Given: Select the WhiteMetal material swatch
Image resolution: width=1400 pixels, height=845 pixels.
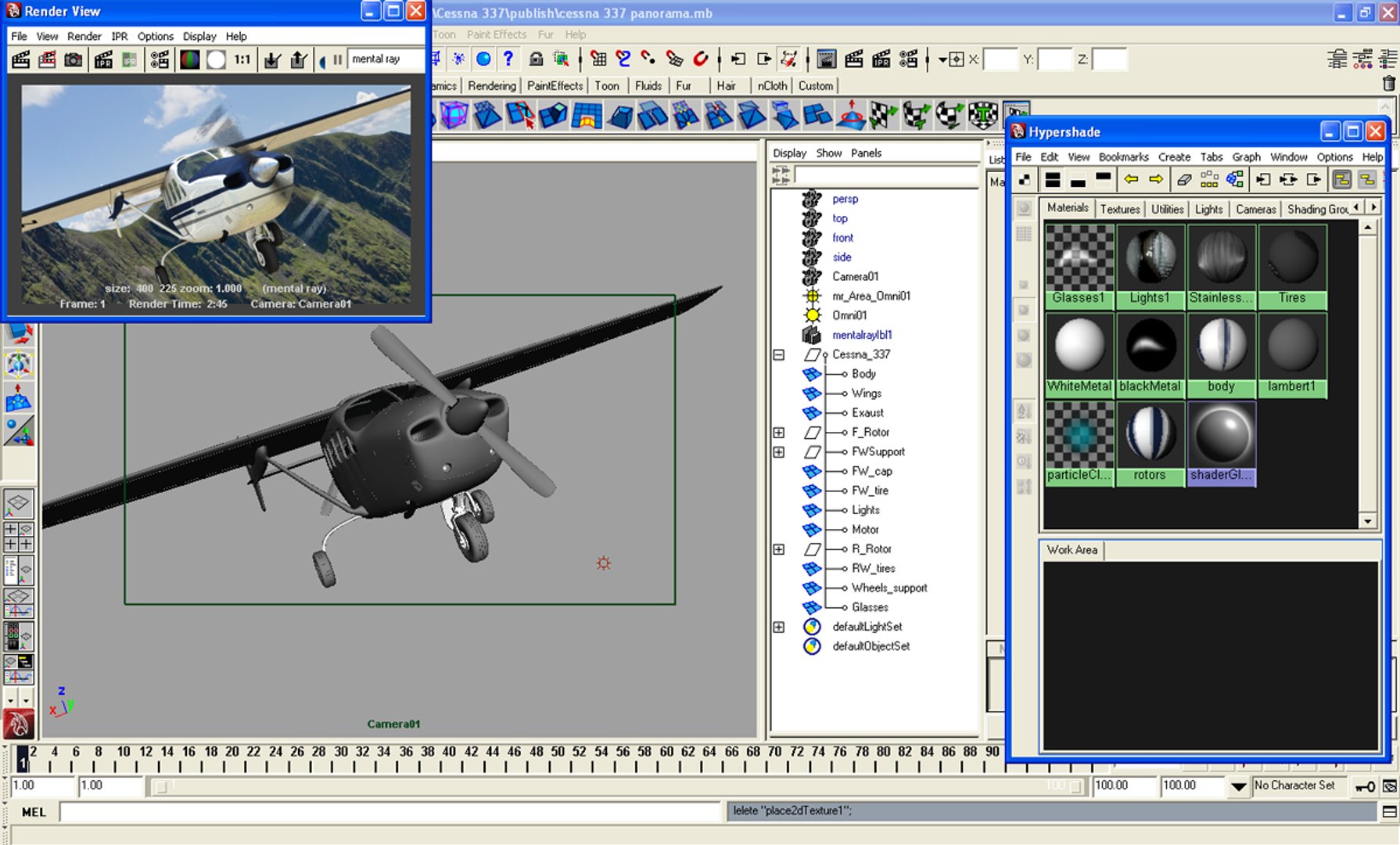Looking at the screenshot, I should (x=1079, y=354).
